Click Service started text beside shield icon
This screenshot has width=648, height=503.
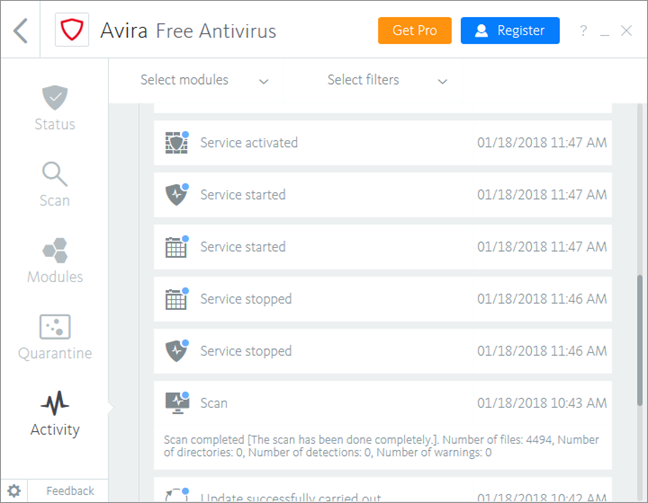243,195
